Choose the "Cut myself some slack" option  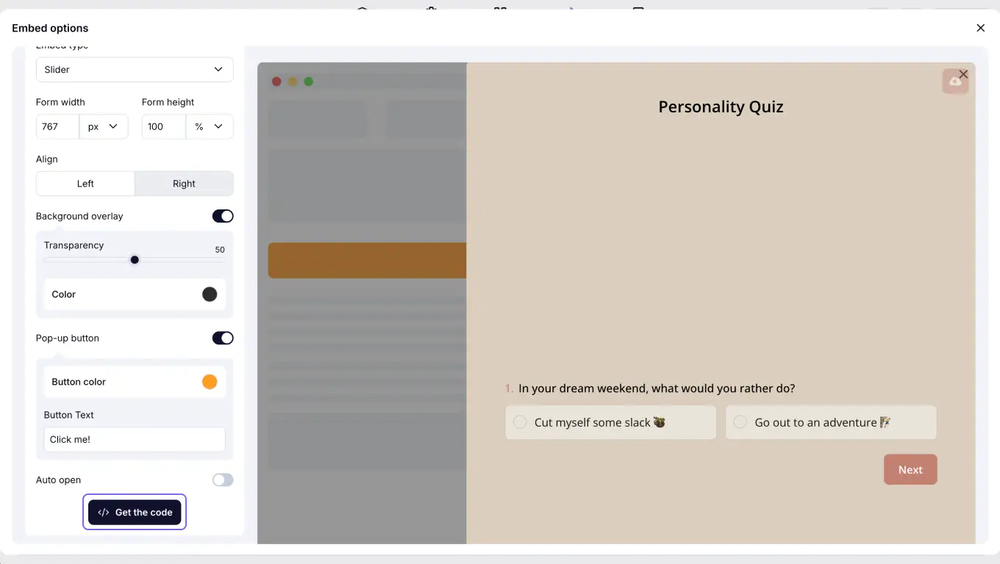pos(610,422)
